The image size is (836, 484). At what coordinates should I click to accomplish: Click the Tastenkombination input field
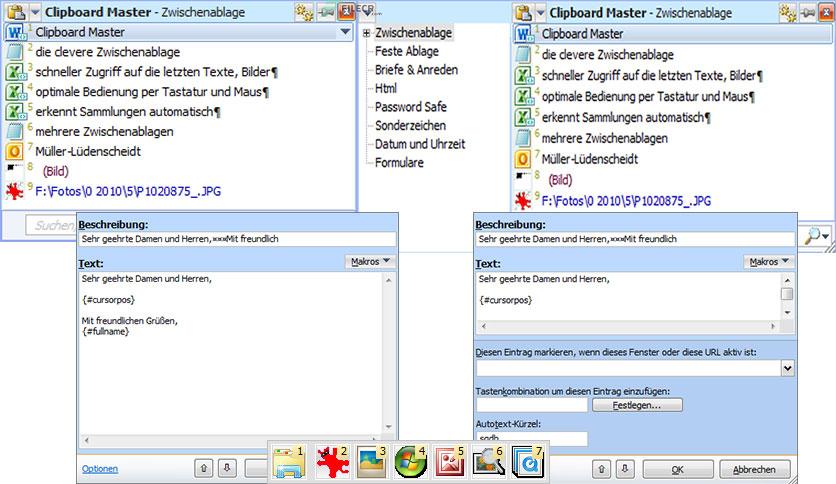532,405
